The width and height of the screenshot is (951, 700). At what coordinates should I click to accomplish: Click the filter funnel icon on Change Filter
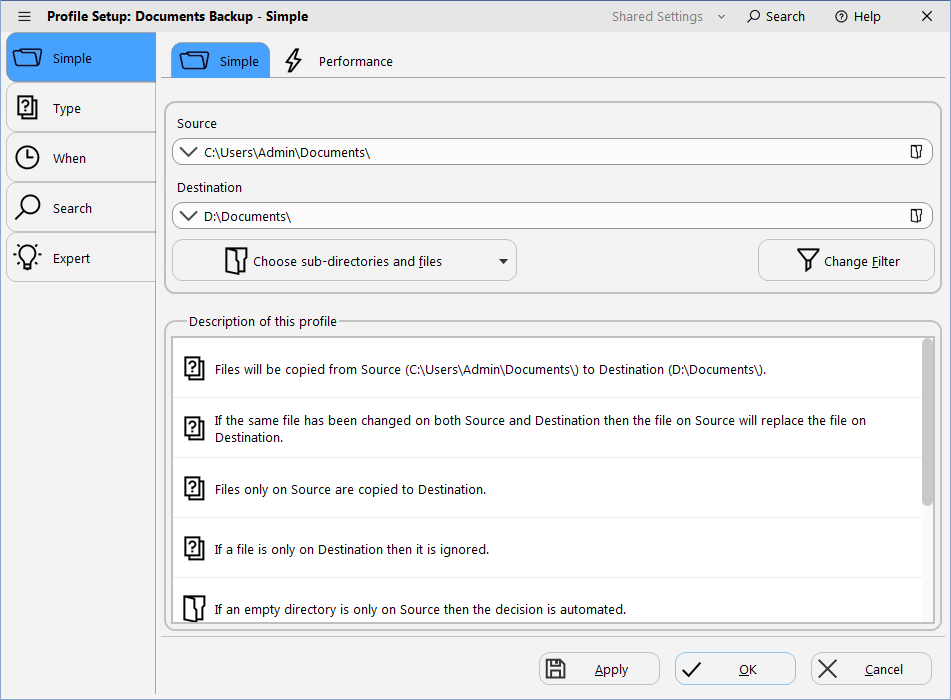coord(807,260)
